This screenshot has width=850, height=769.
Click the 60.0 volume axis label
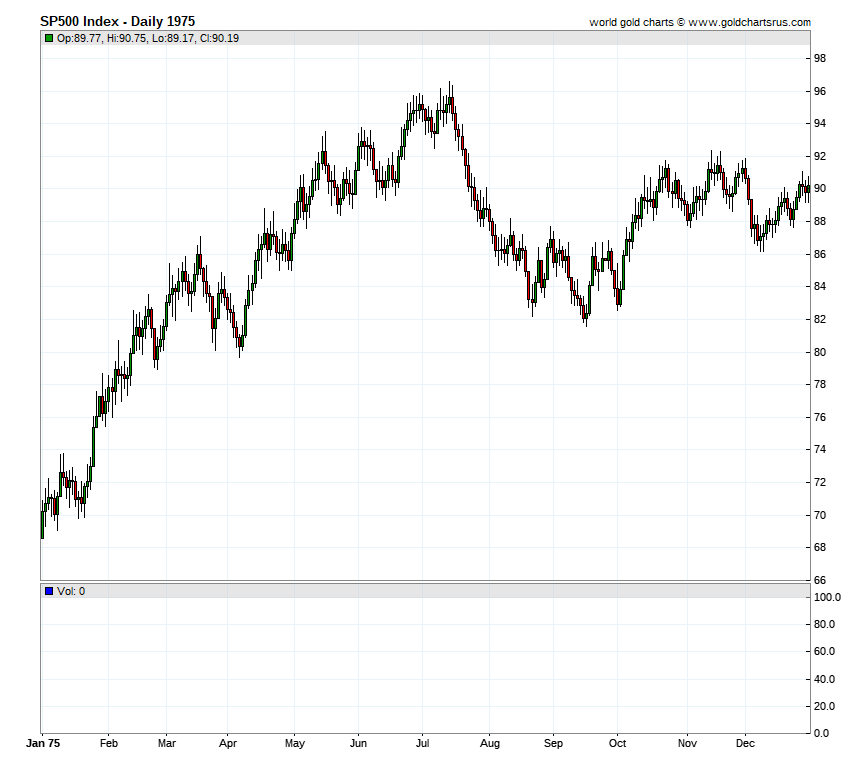click(825, 651)
